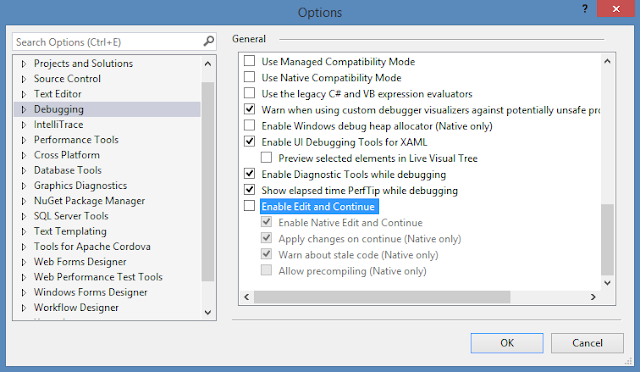Click the Cancel button
This screenshot has height=372, width=640.
[x=587, y=343]
